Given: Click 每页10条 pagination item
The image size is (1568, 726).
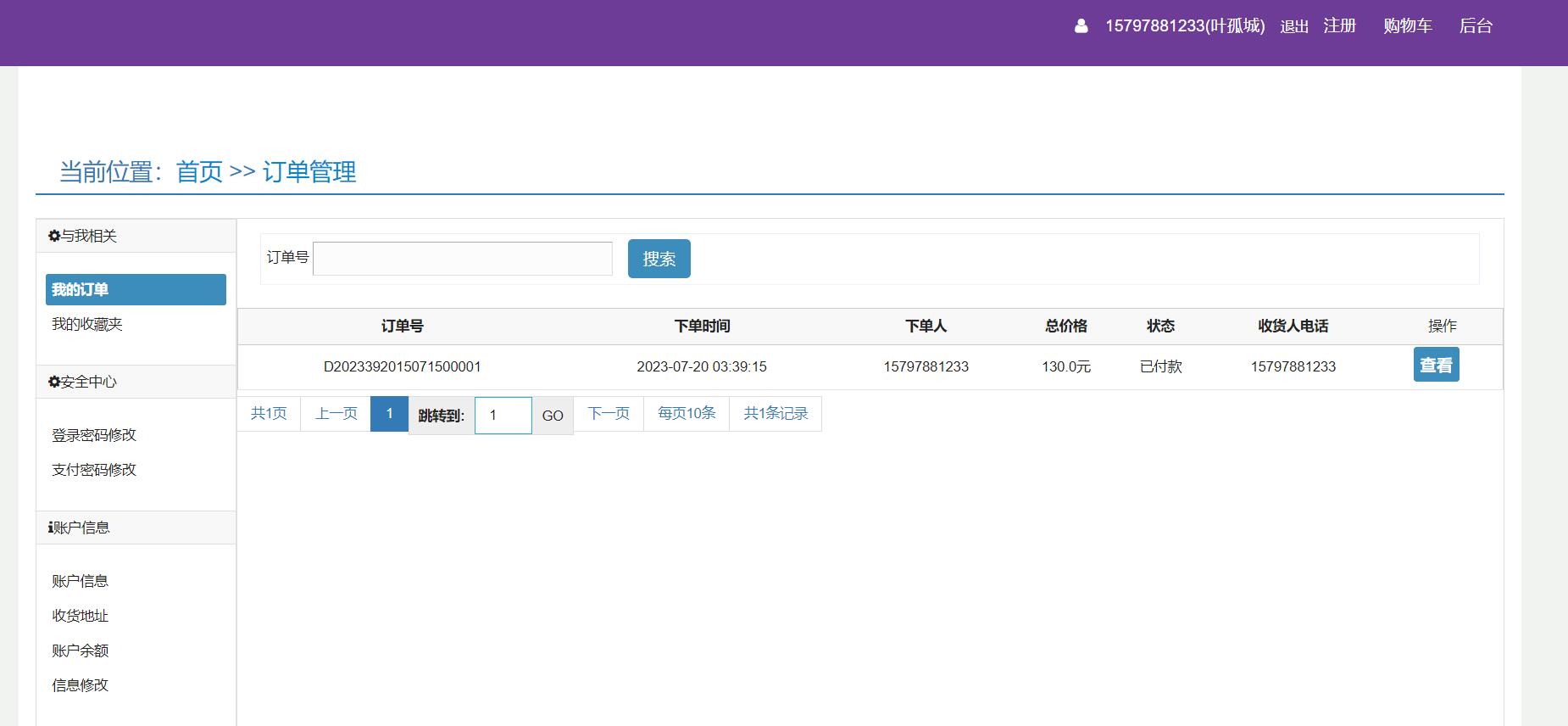Looking at the screenshot, I should click(x=687, y=414).
